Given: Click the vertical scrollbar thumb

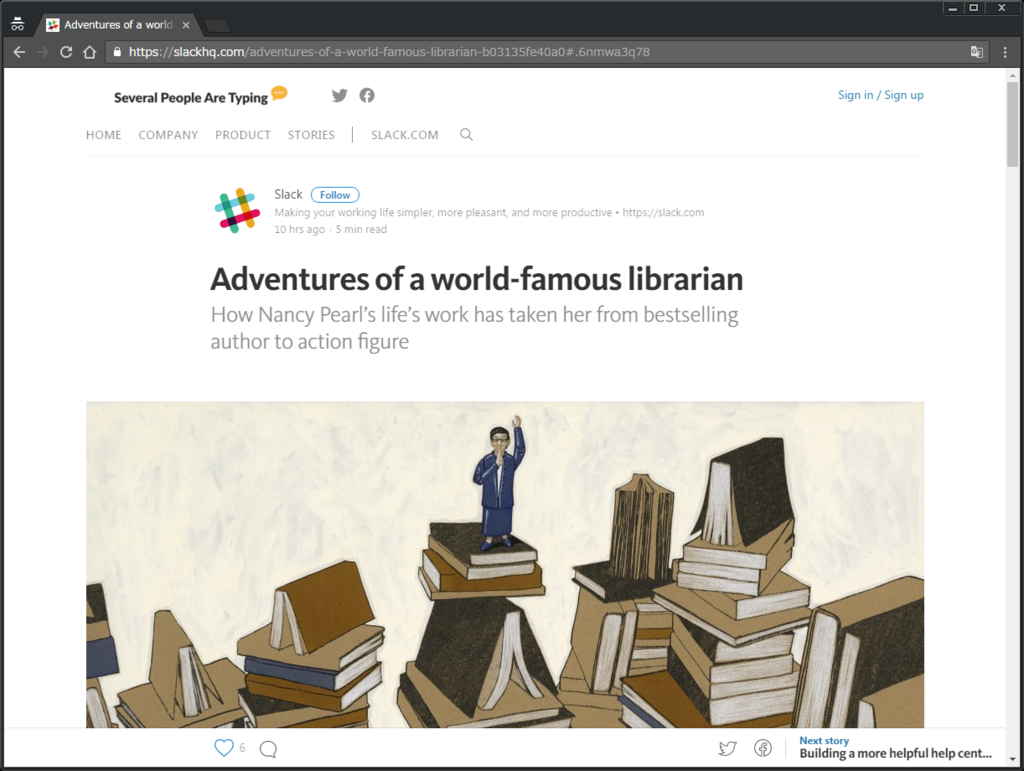Looking at the screenshot, I should 1012,124.
